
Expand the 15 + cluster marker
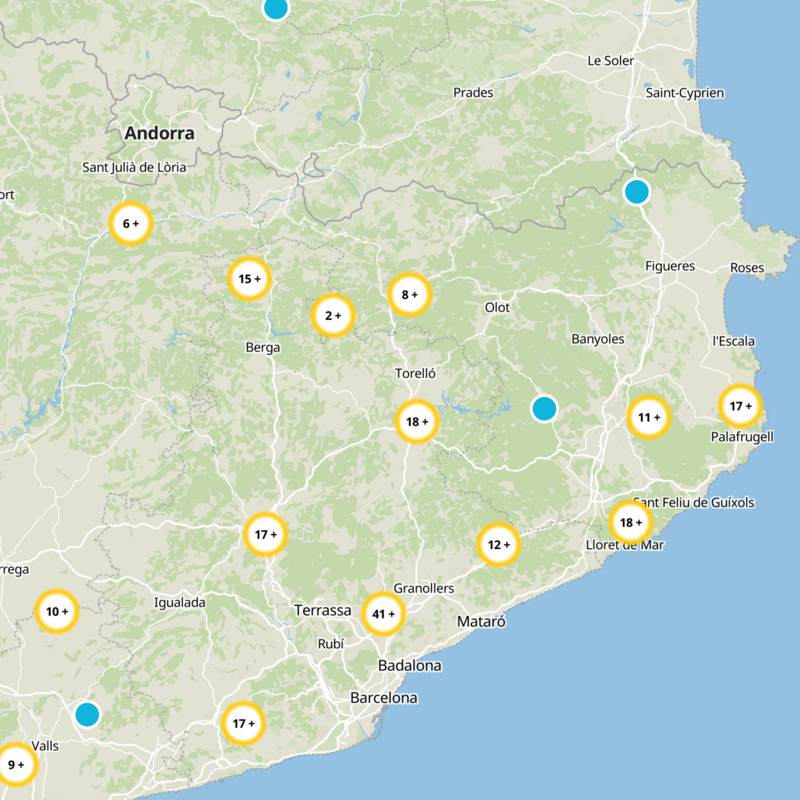(249, 279)
